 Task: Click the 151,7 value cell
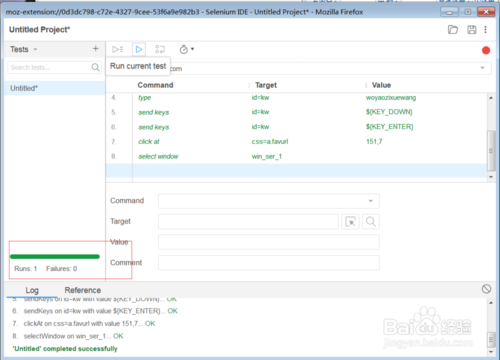tap(374, 142)
